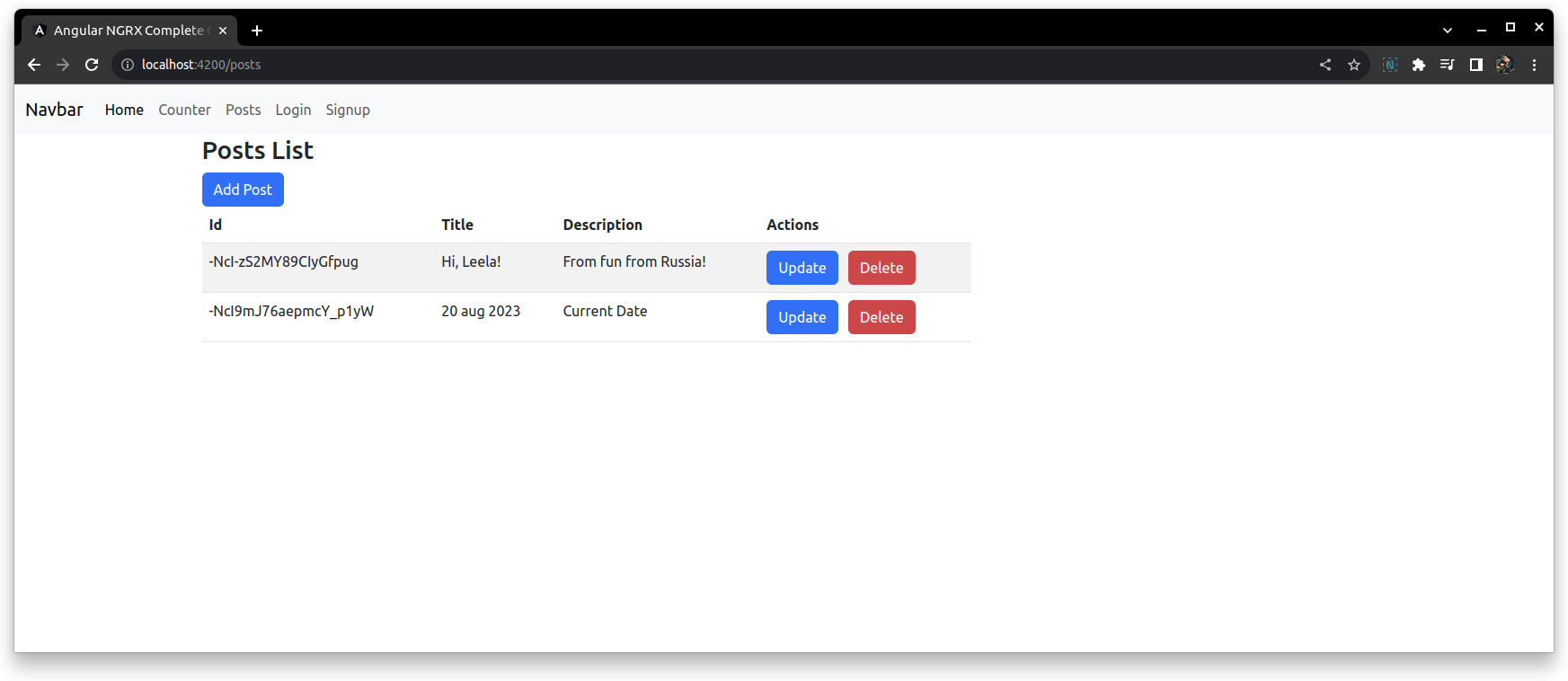Click the Add Post button
Screen dimensions: 1568x681
(243, 190)
